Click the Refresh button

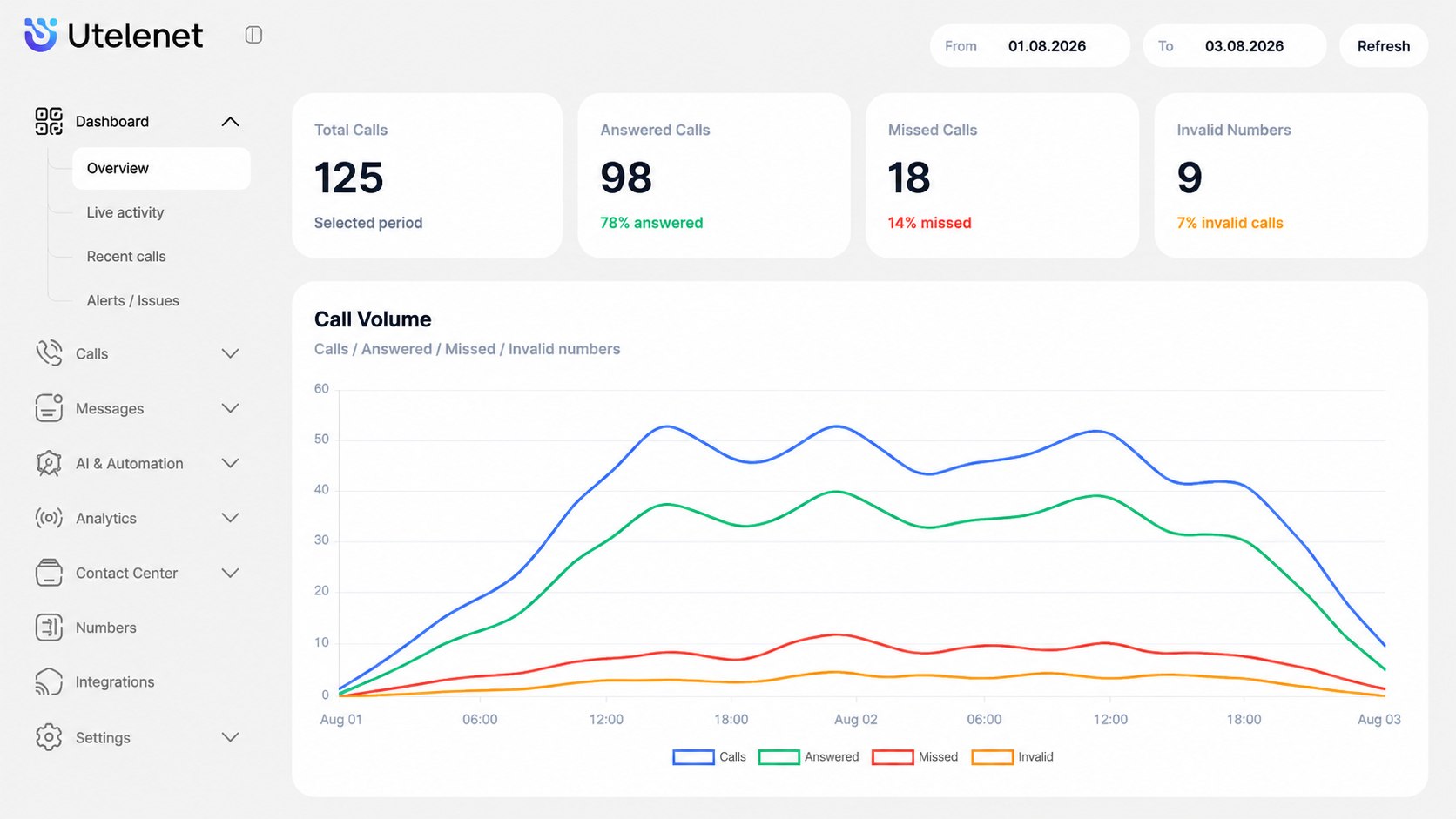tap(1383, 46)
